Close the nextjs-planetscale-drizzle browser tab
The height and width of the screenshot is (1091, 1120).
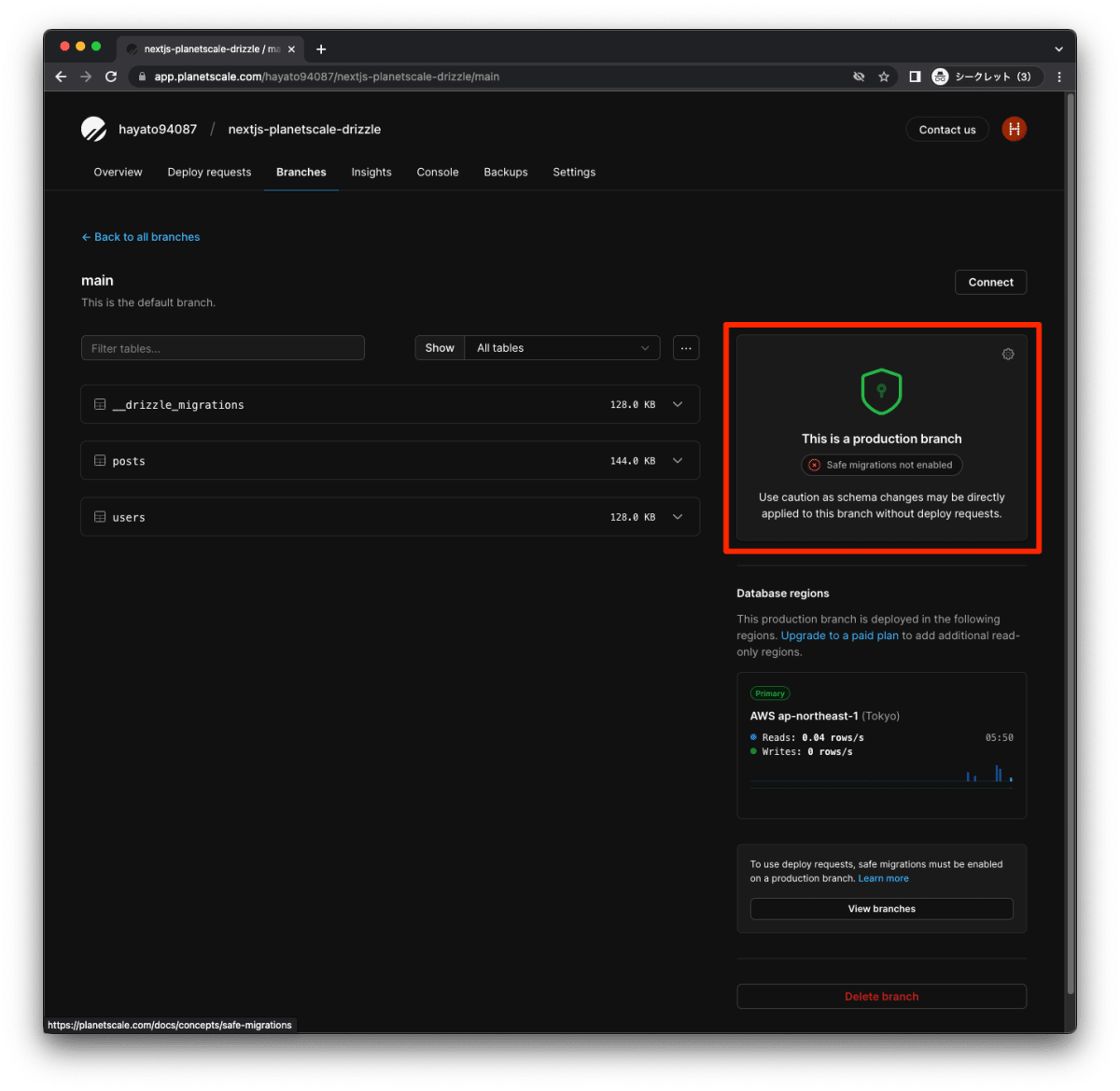(x=291, y=49)
